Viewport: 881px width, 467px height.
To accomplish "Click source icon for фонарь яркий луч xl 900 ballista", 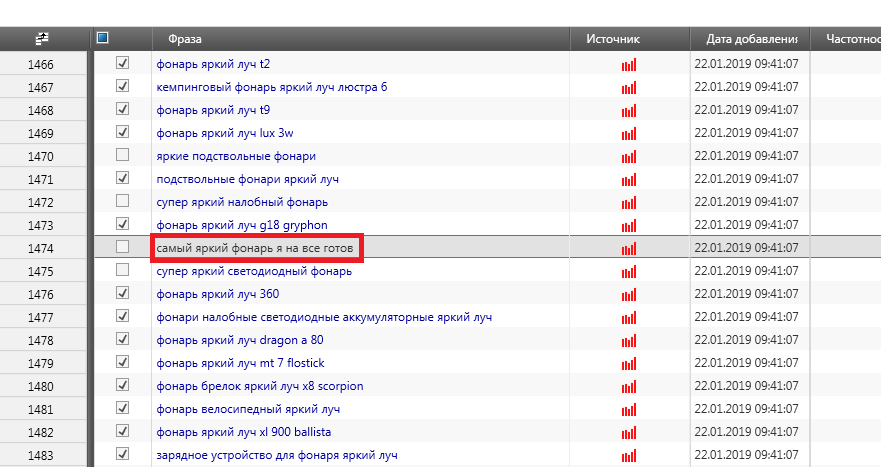I will pyautogui.click(x=629, y=433).
